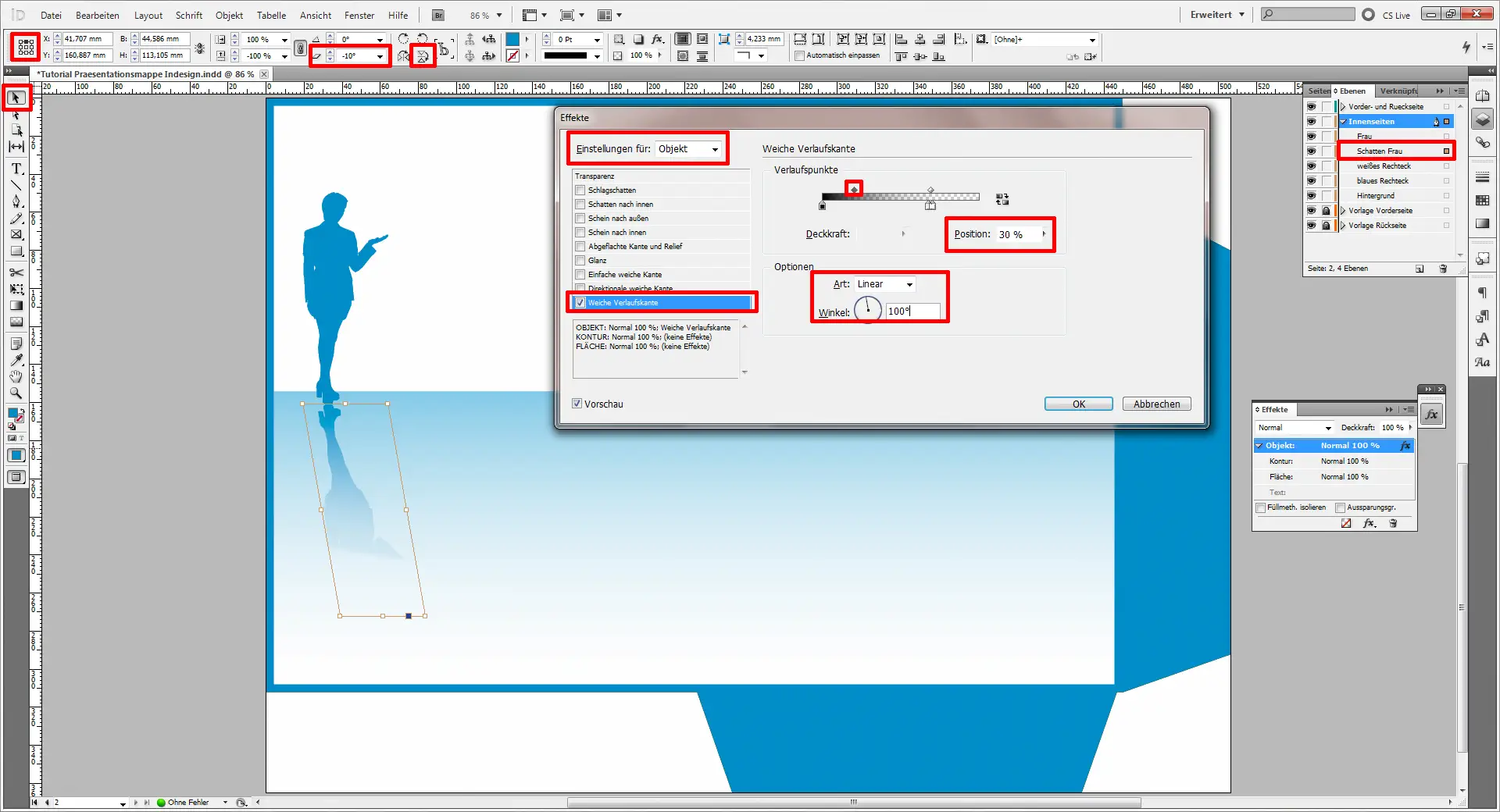Click the Abbrechen button
The image size is (1500, 812).
click(1156, 404)
